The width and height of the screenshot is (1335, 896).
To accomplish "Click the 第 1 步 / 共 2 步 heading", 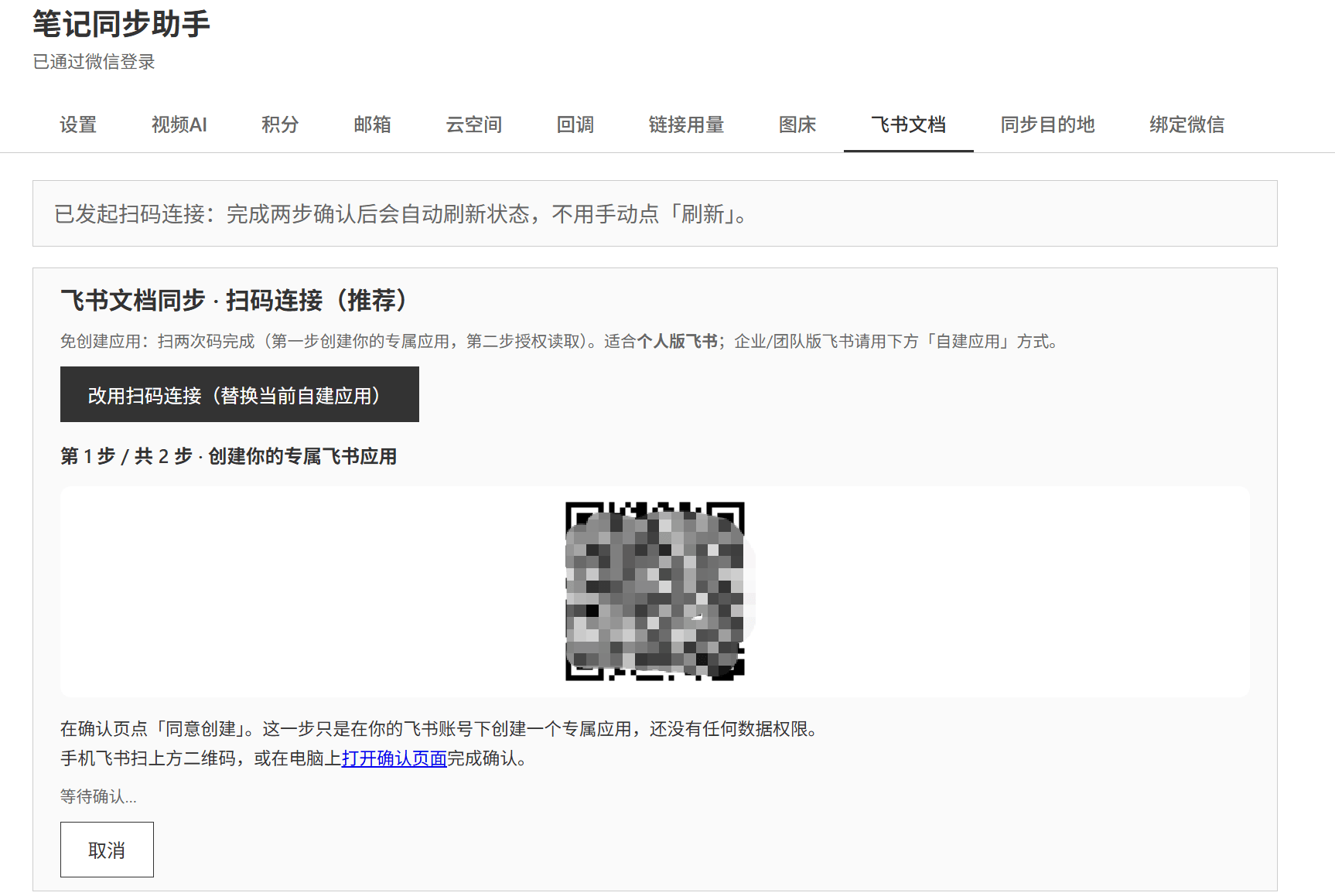I will pos(228,456).
